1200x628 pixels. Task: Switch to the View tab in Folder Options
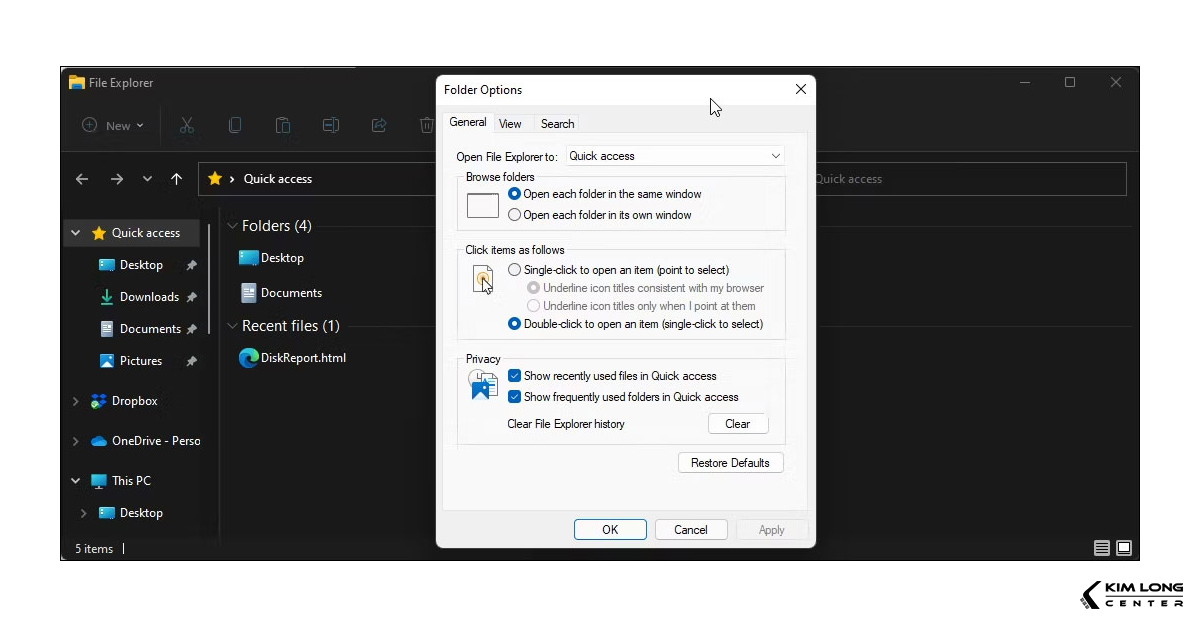[x=510, y=123]
